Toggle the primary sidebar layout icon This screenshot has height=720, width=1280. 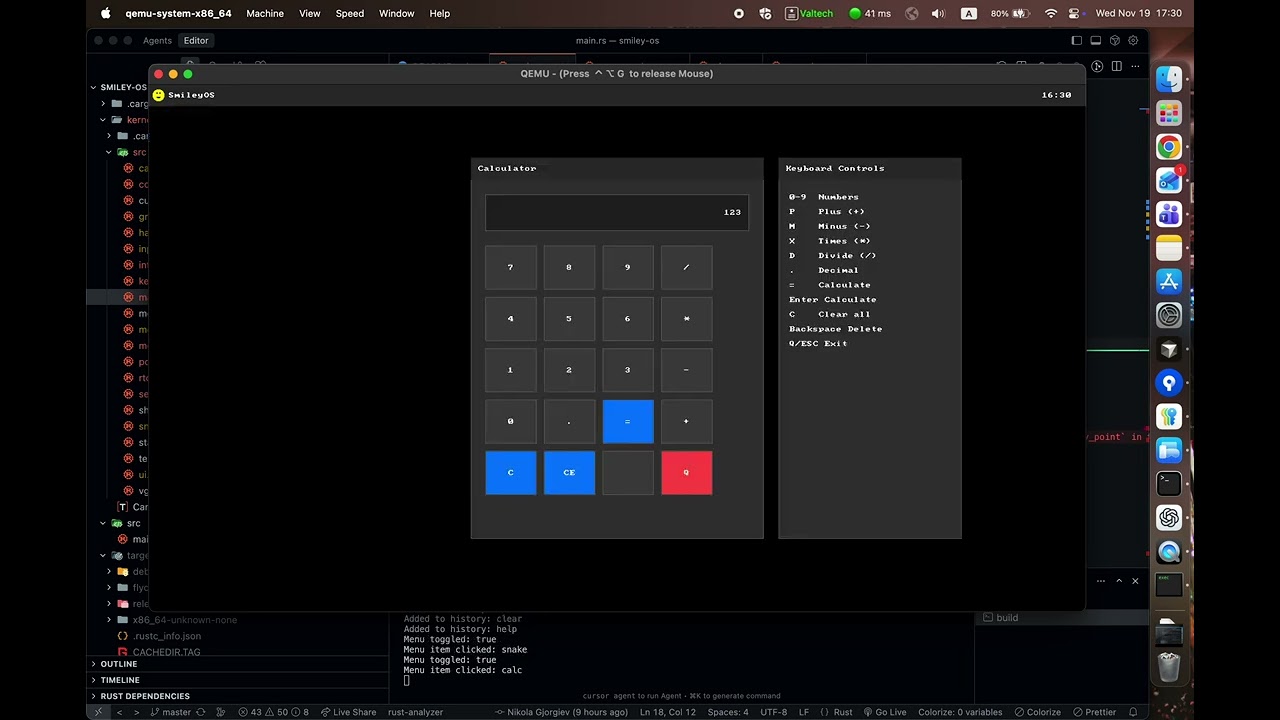point(1077,41)
